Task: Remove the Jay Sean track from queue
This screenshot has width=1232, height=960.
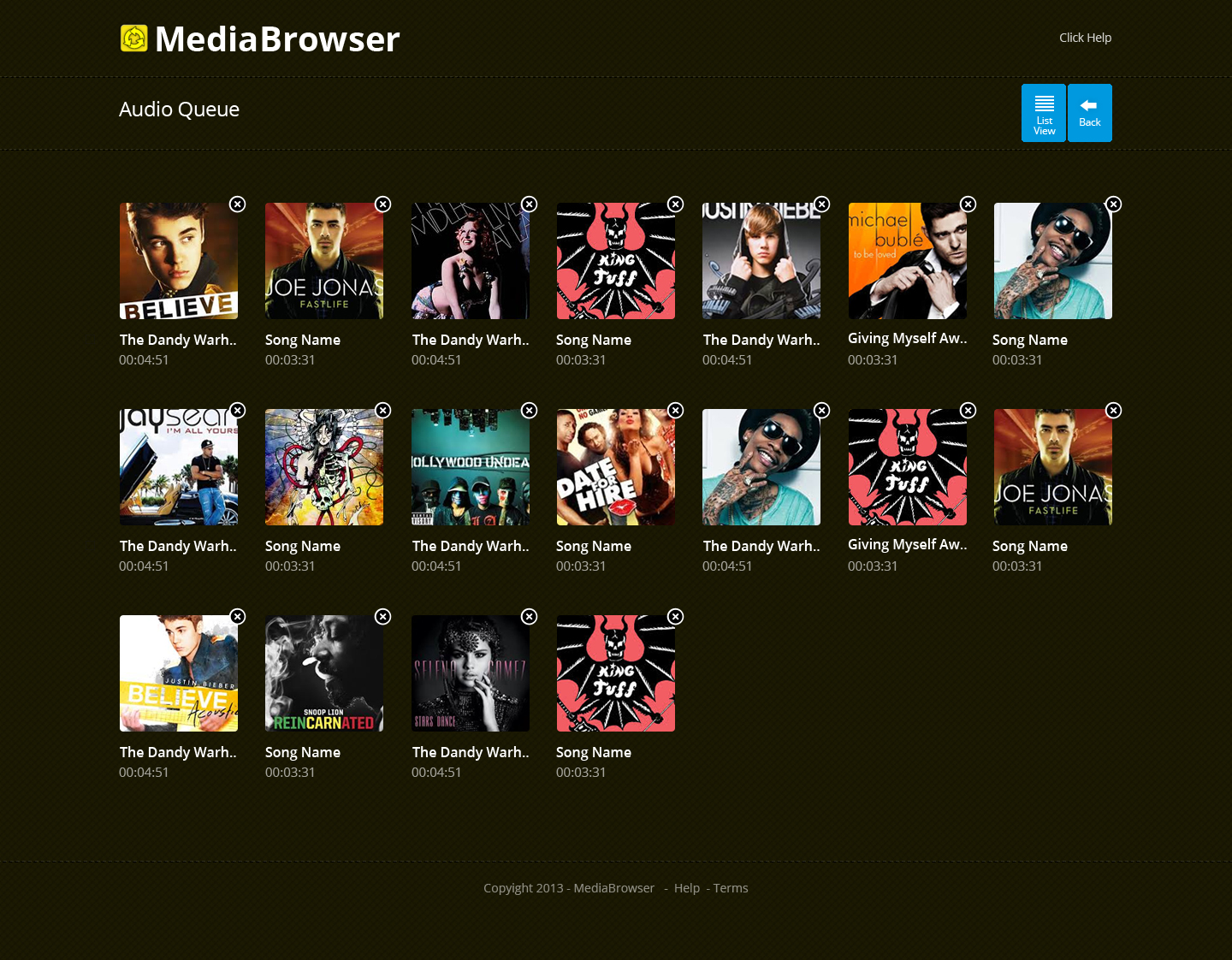Action: point(238,410)
